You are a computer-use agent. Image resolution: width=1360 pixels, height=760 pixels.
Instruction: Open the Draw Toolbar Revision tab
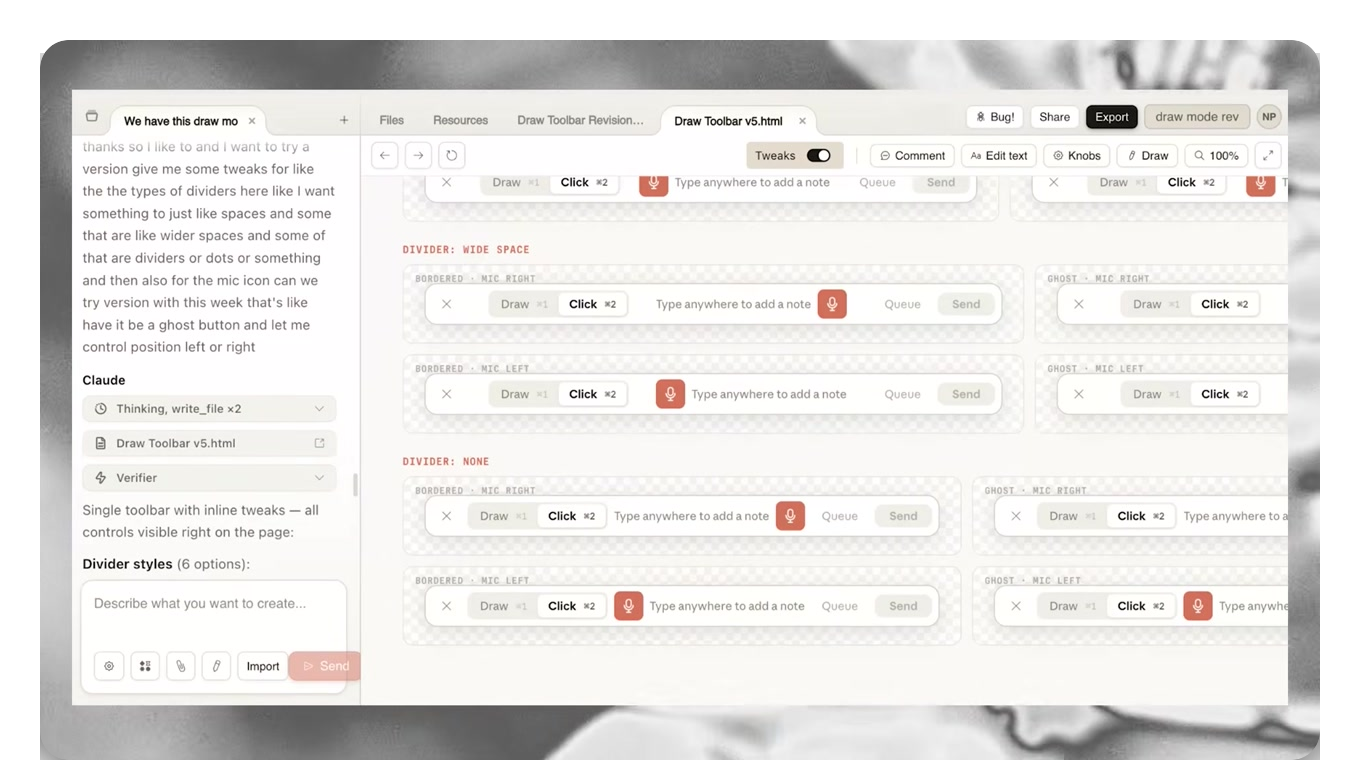581,120
